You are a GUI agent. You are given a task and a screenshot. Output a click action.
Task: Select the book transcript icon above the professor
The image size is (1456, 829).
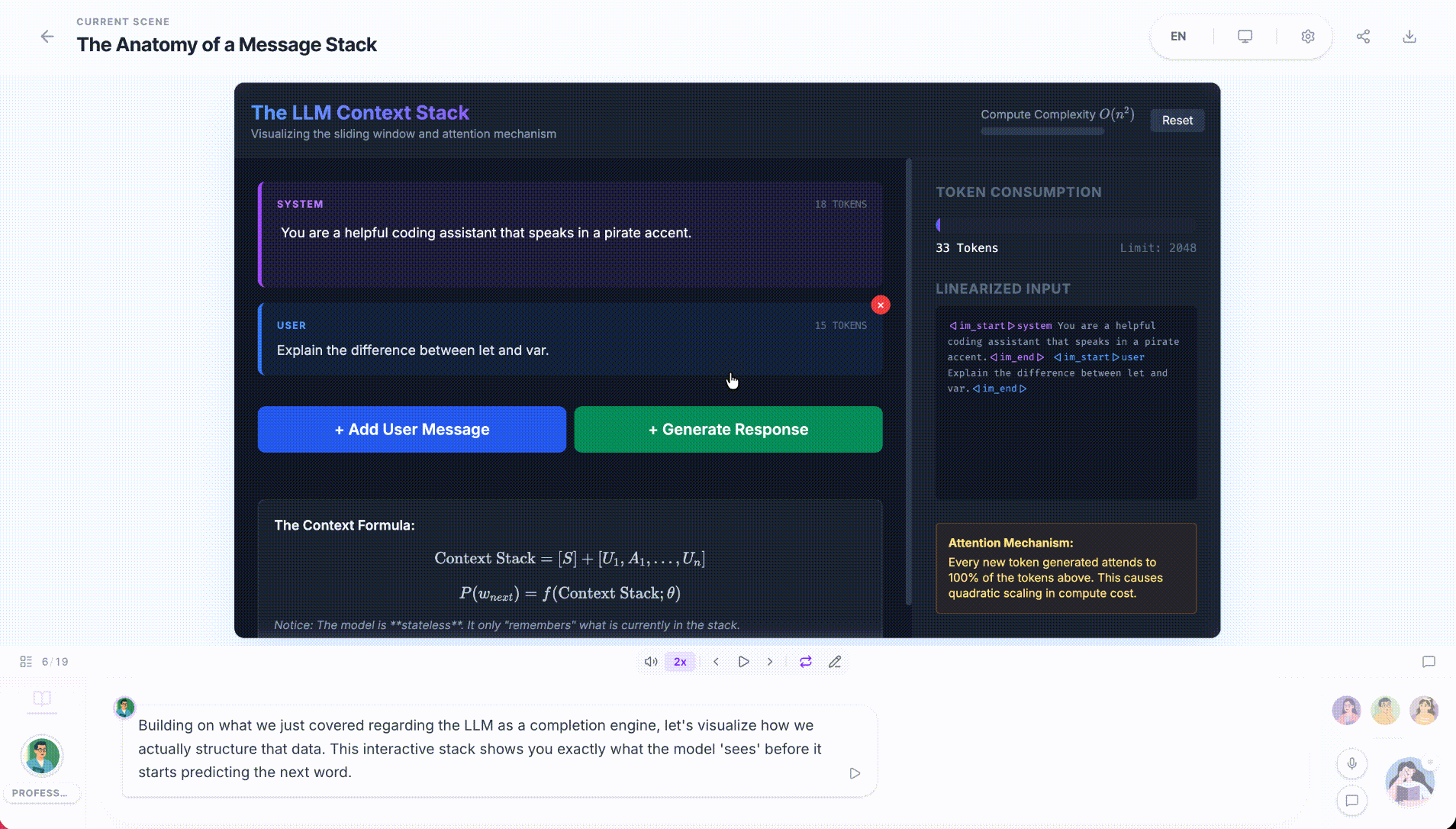pos(42,701)
